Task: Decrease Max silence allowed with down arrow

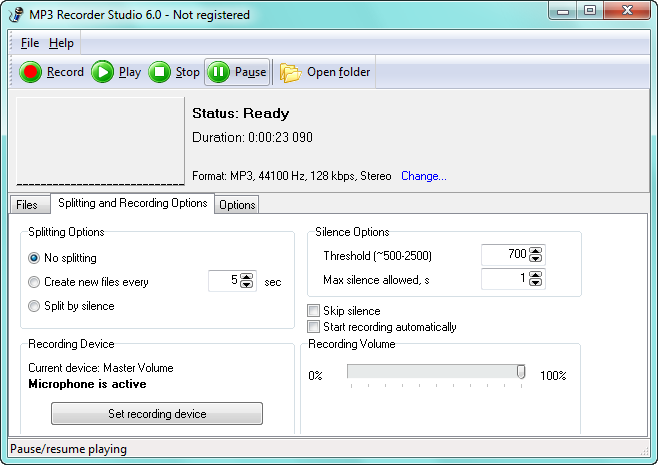Action: [535, 282]
